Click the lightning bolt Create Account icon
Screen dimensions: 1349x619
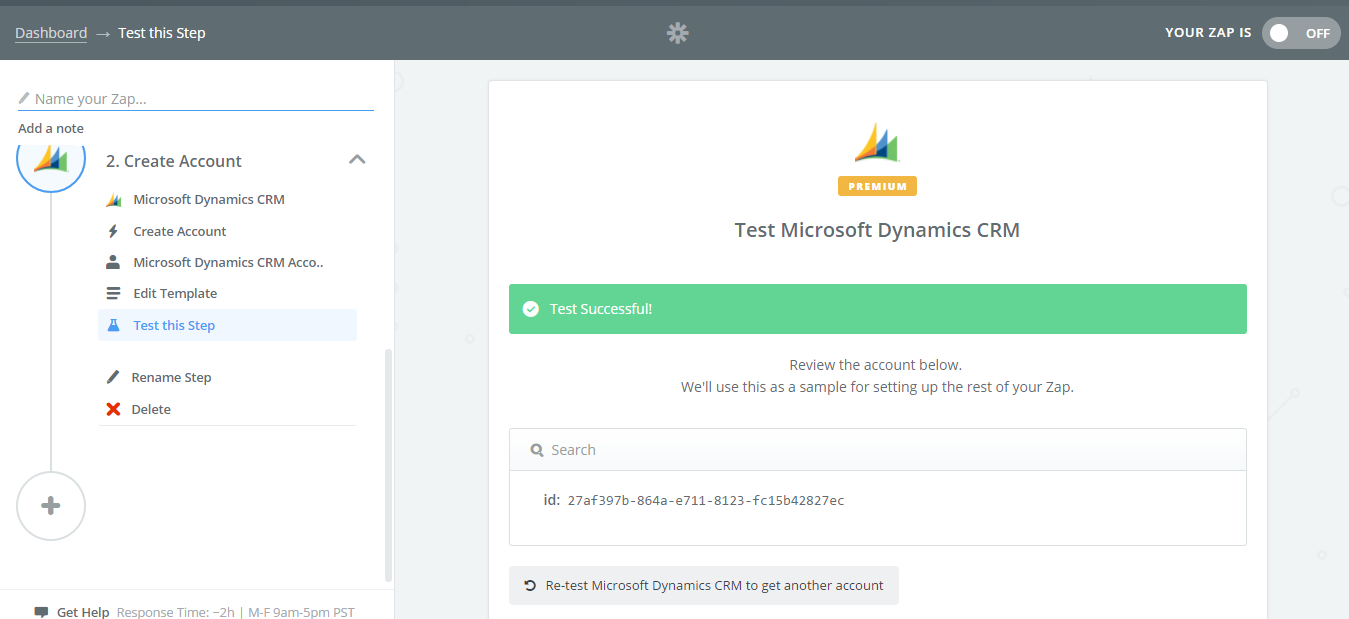click(x=114, y=231)
